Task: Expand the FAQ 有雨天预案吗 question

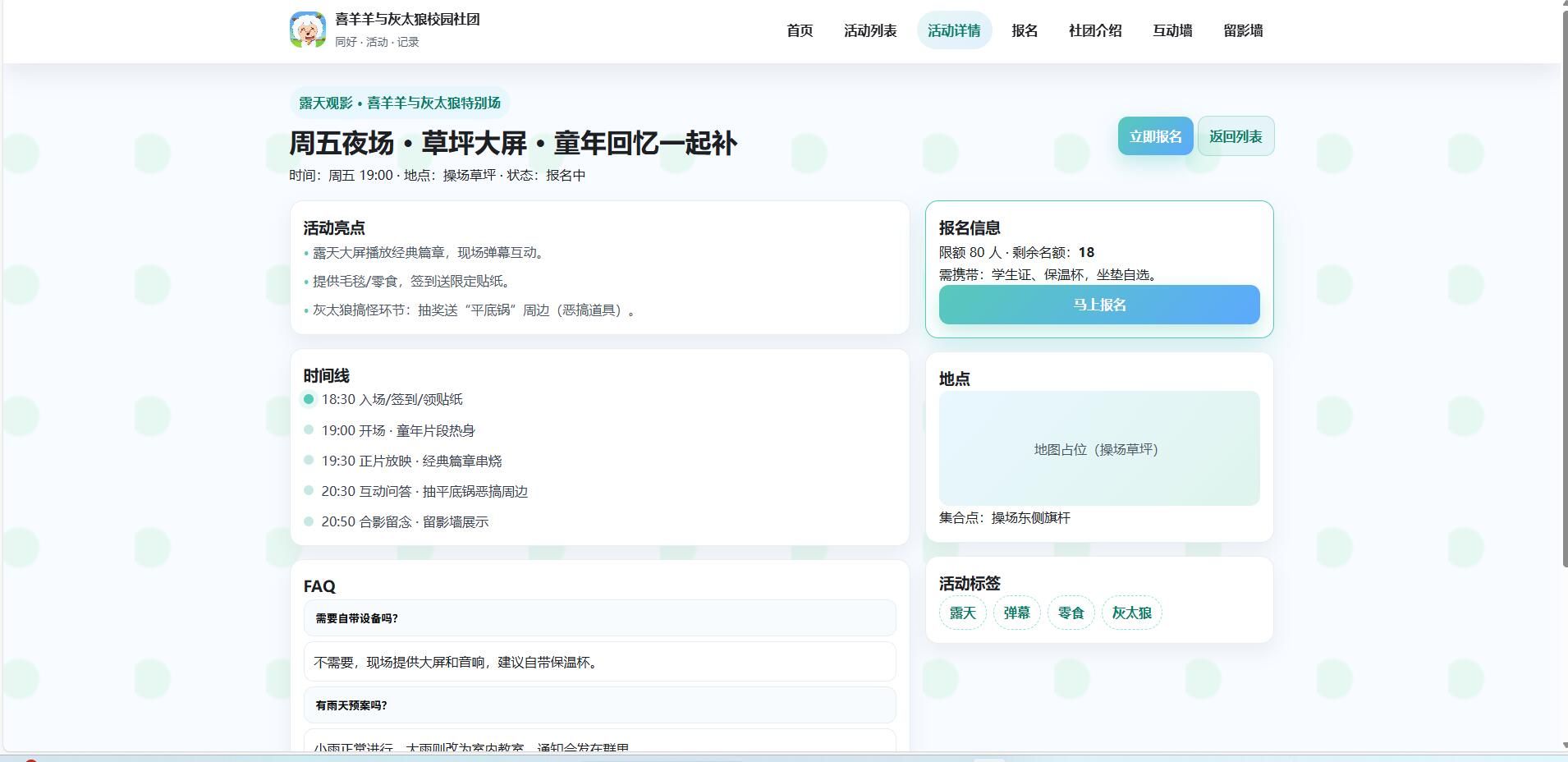Action: coord(598,705)
